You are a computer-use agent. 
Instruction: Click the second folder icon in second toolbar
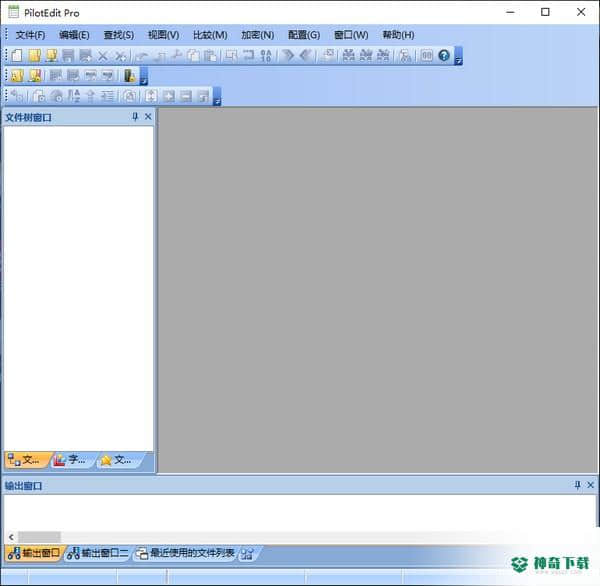35,76
